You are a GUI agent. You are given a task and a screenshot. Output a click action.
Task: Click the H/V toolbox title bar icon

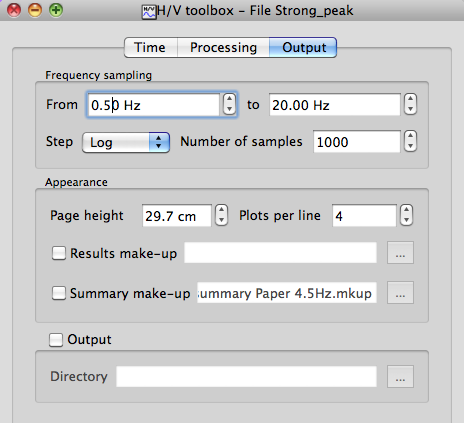coord(149,12)
